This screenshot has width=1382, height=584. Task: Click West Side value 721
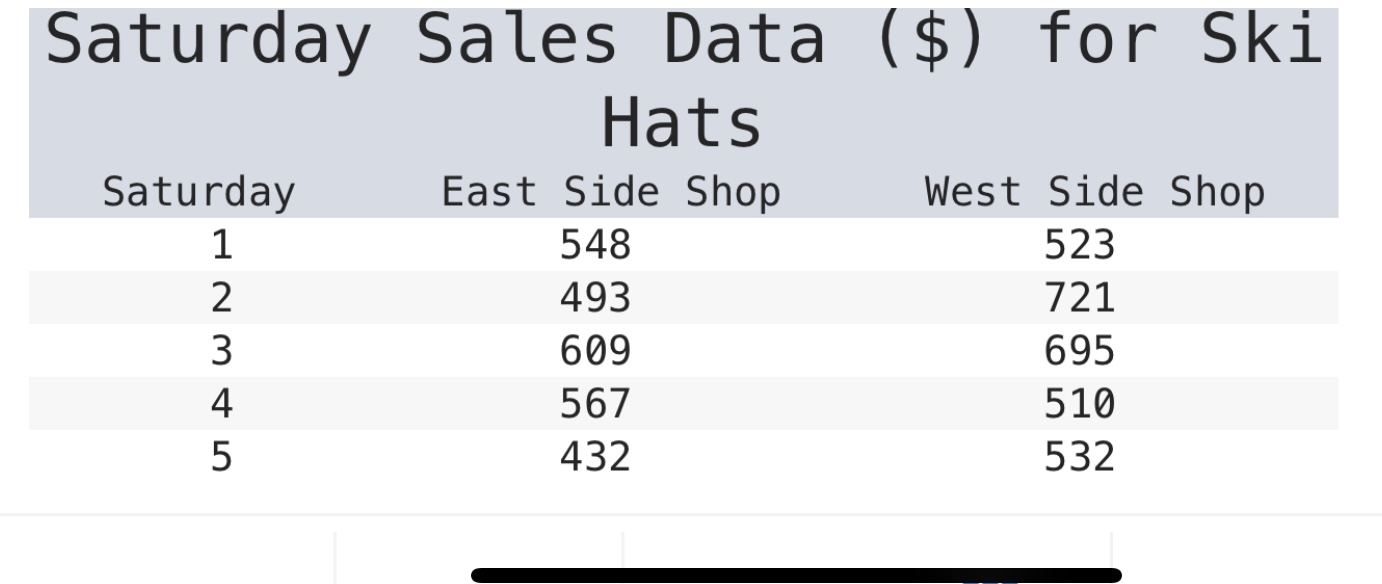point(1079,297)
